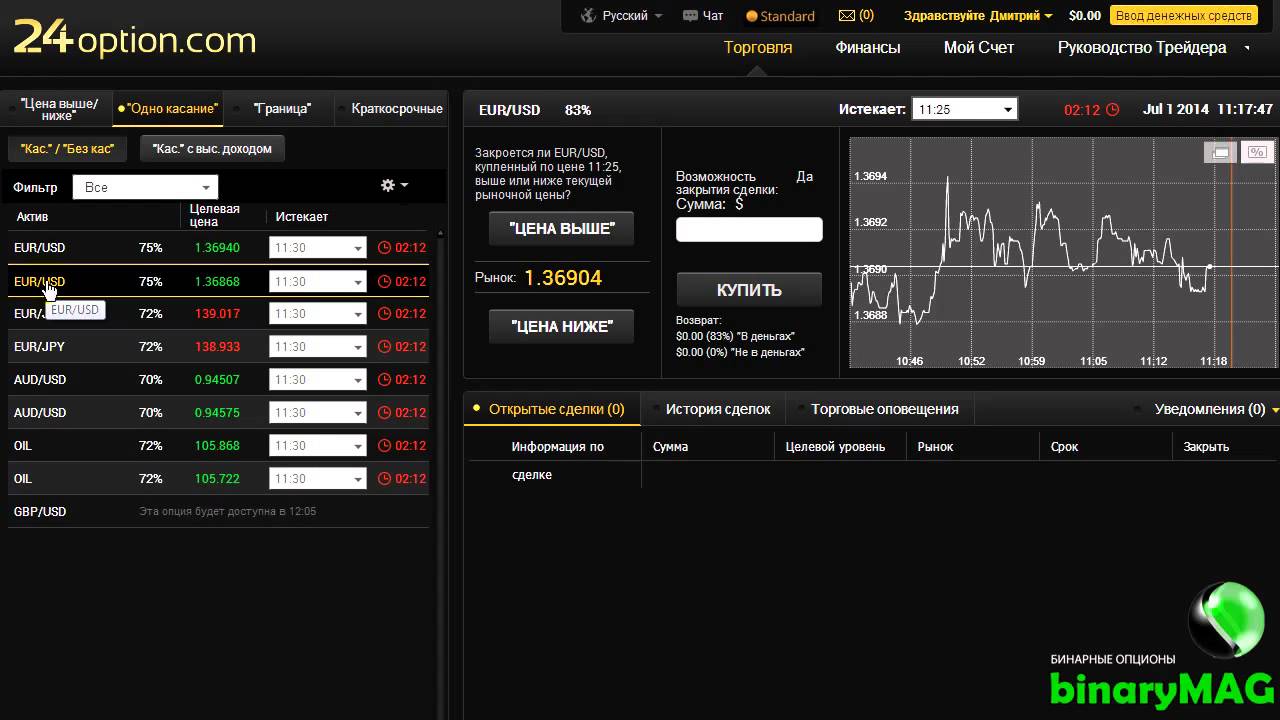Click clock icon in the 139.017 row

point(385,314)
